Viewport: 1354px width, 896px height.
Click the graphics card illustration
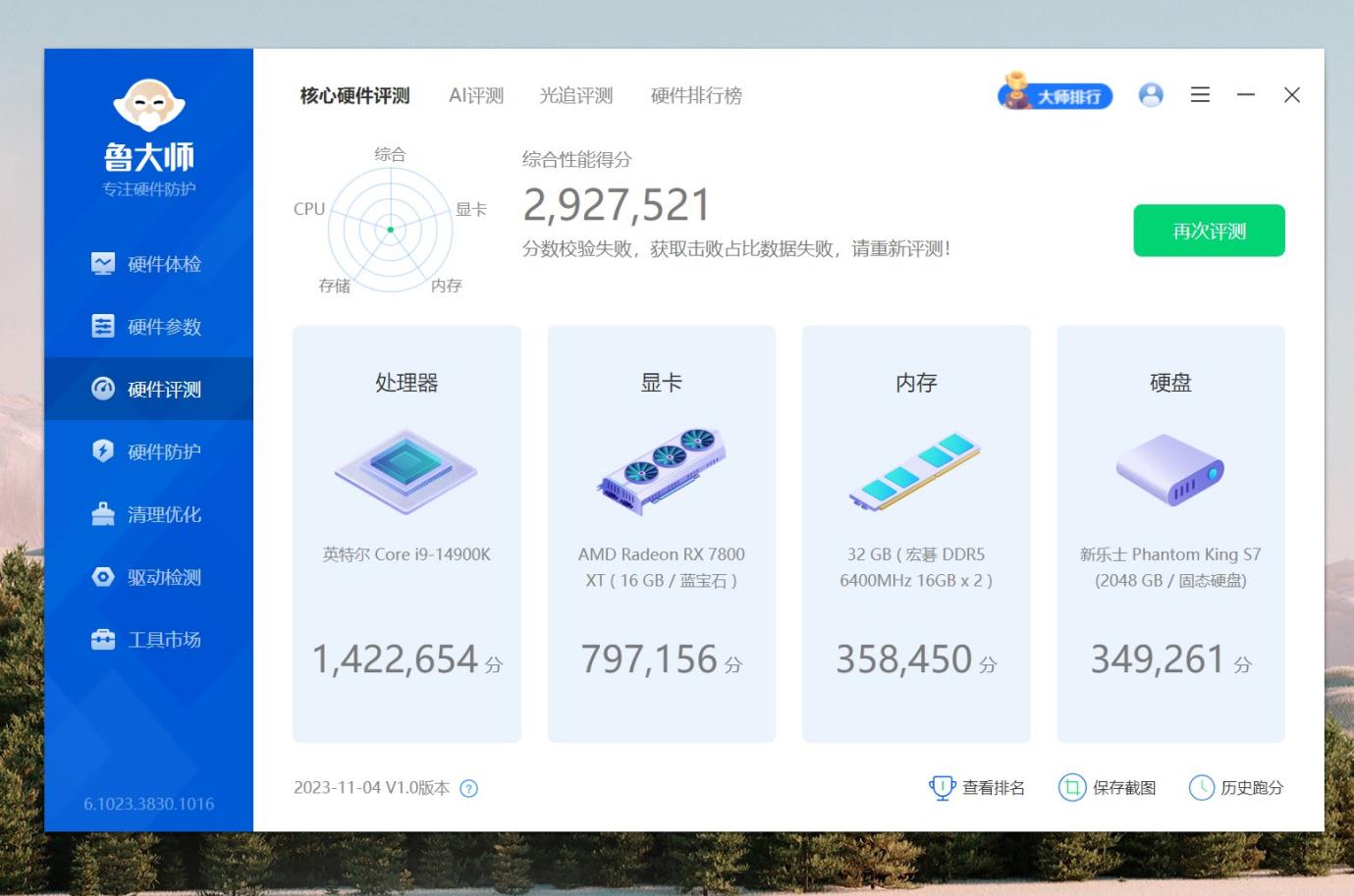click(662, 471)
